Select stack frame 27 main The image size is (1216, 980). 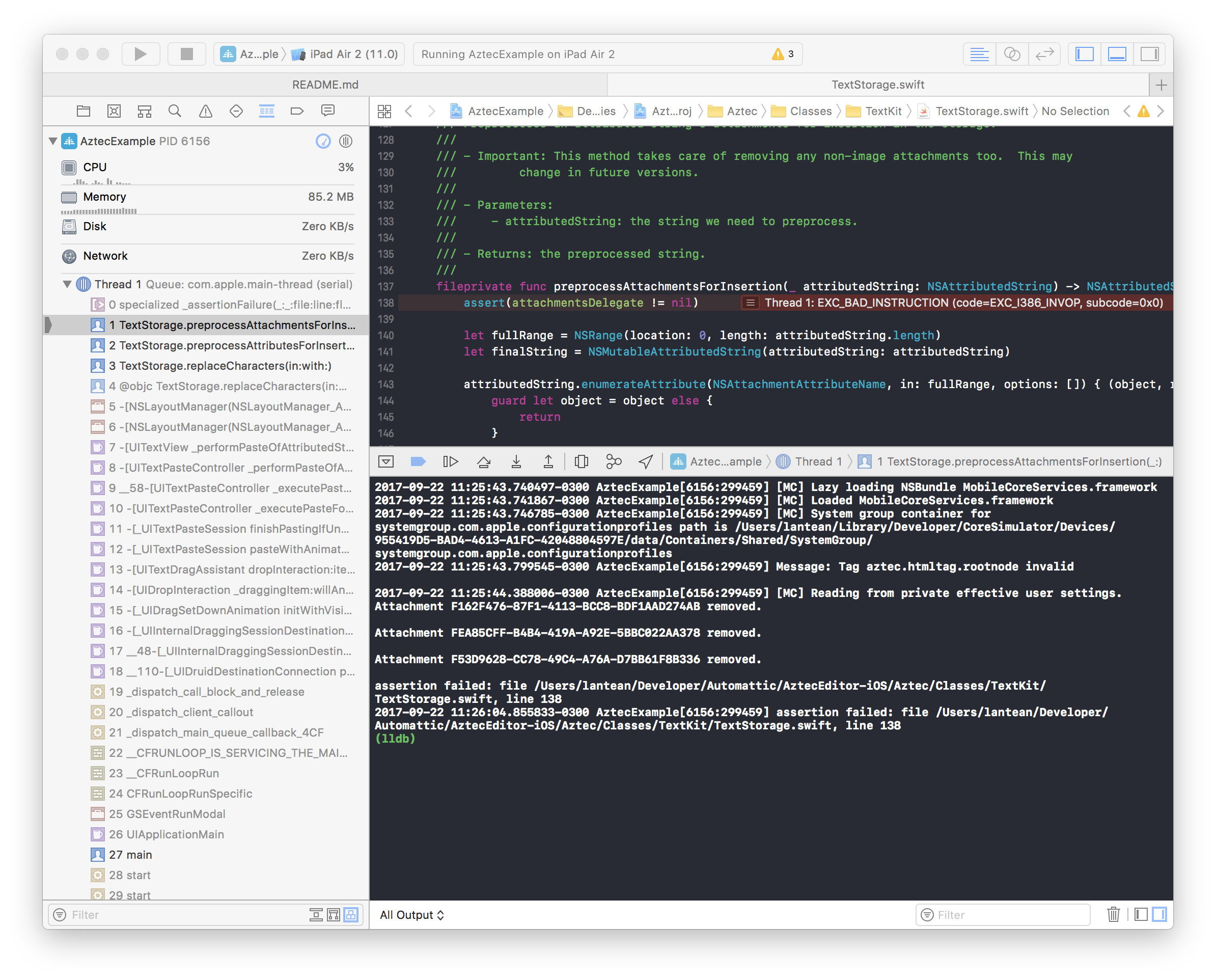pos(130,855)
